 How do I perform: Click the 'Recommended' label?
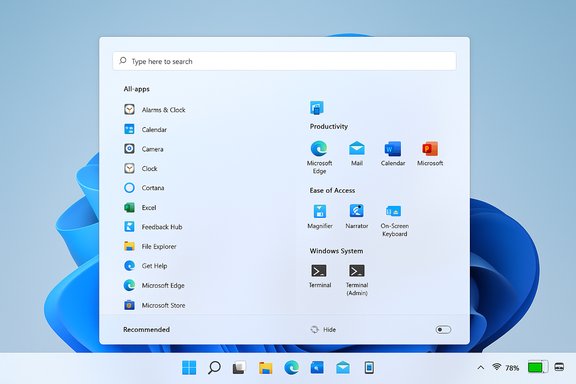click(x=146, y=330)
